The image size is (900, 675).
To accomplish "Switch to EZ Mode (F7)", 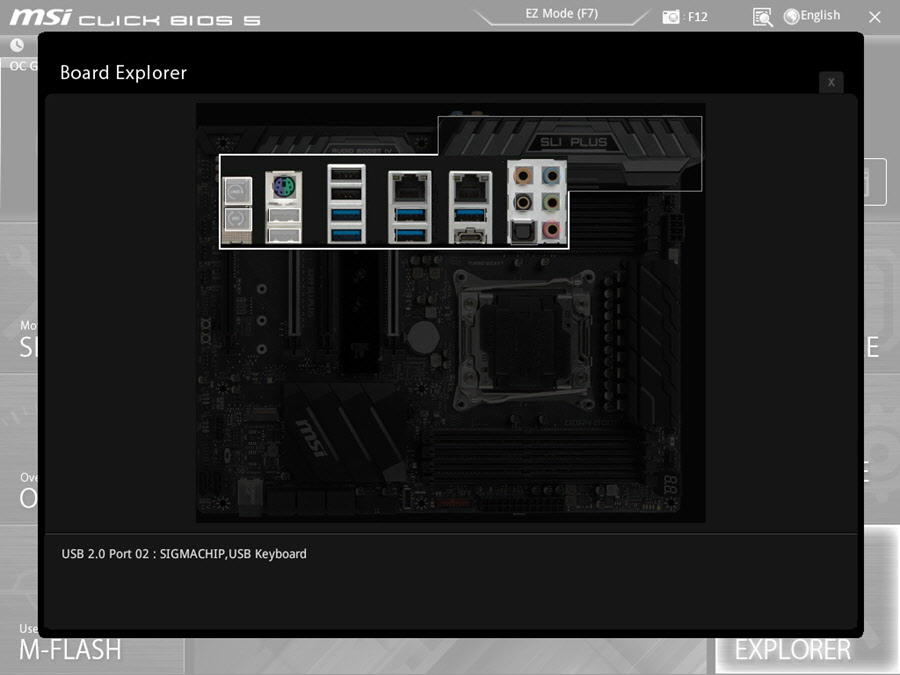I will [x=561, y=14].
